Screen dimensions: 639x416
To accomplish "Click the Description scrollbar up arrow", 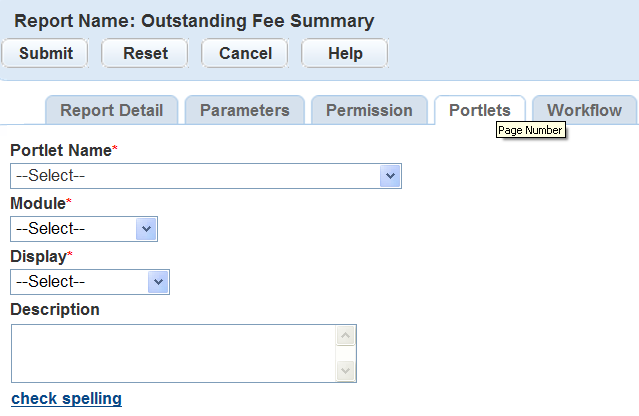I will (x=345, y=336).
